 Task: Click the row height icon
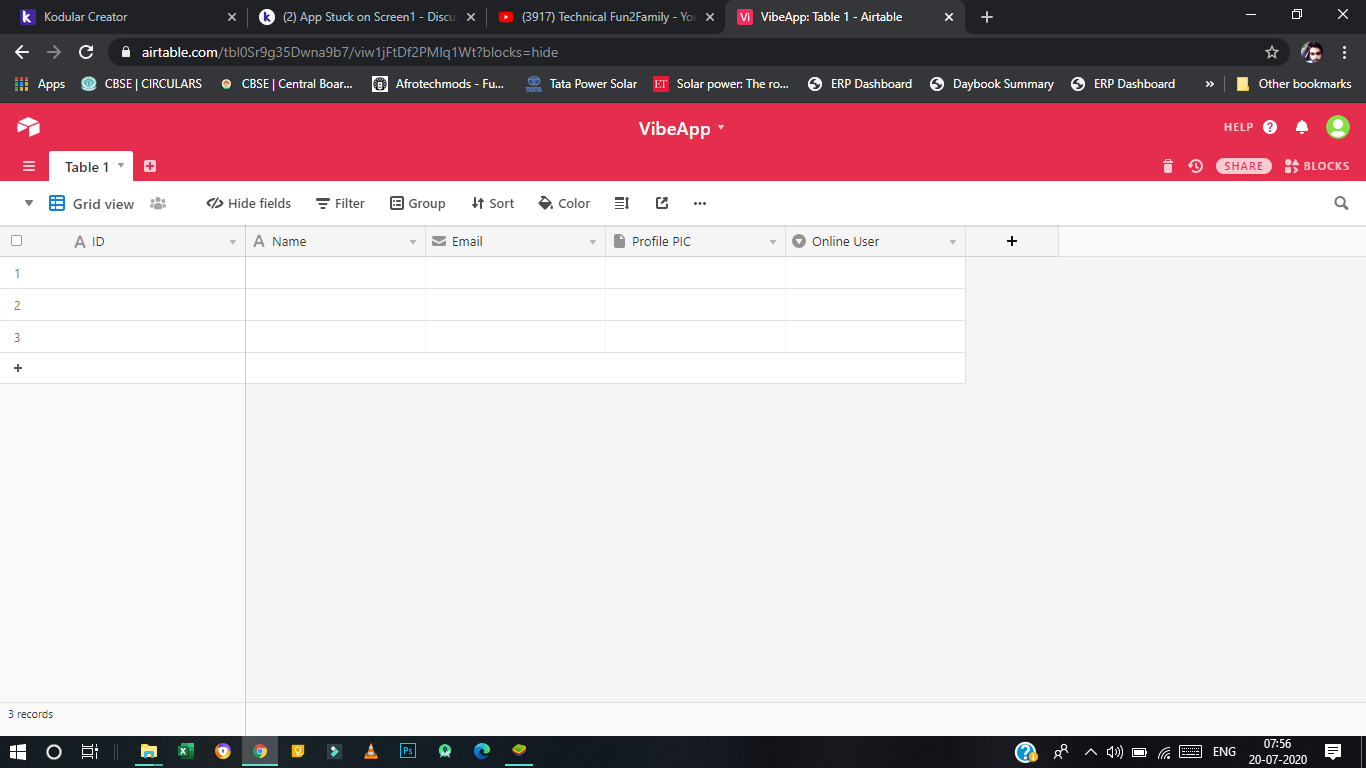tap(621, 203)
